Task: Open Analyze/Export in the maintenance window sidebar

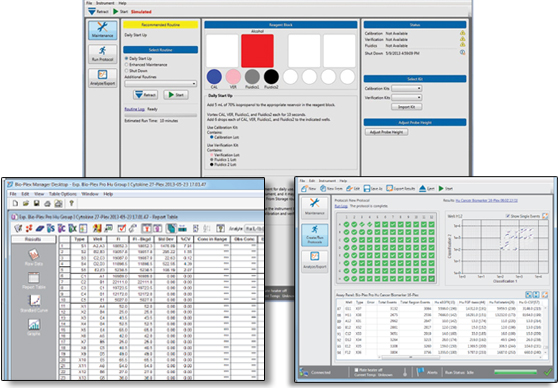Action: point(102,78)
